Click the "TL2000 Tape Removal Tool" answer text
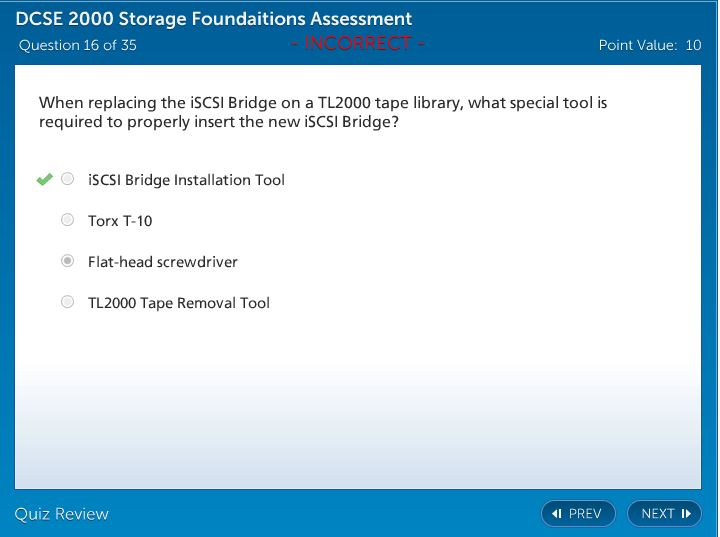The width and height of the screenshot is (720, 537). click(179, 303)
